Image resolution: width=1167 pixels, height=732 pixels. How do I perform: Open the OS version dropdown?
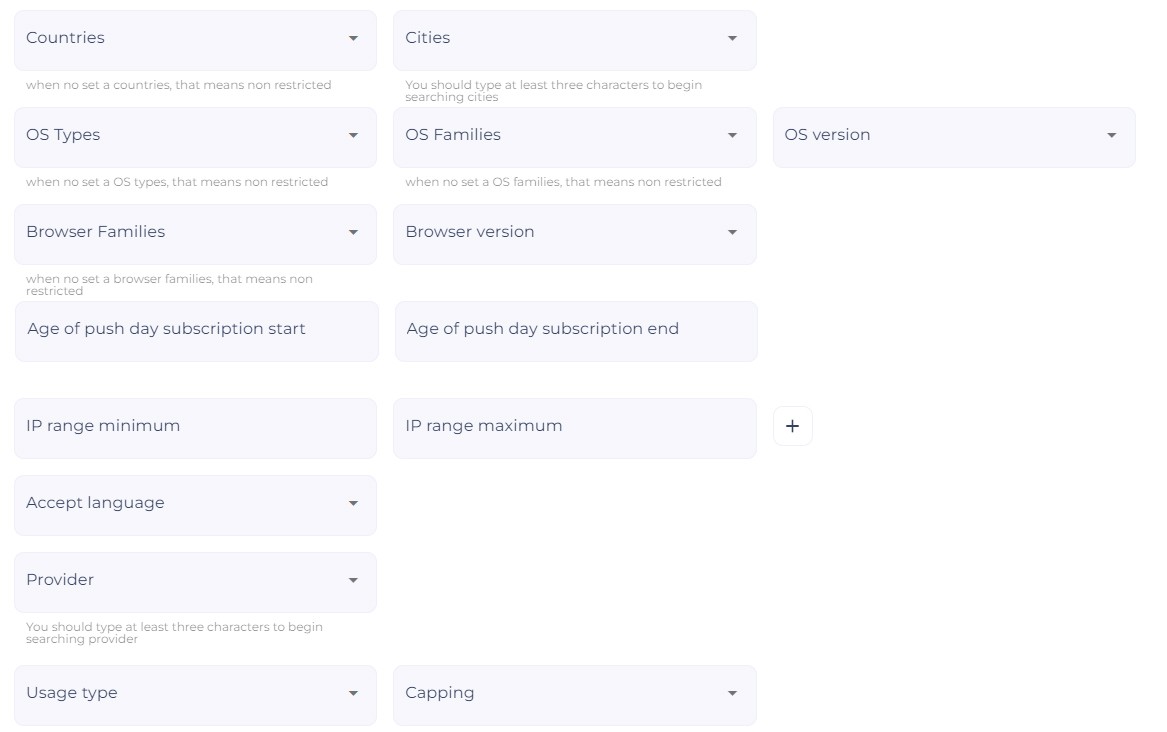click(954, 137)
